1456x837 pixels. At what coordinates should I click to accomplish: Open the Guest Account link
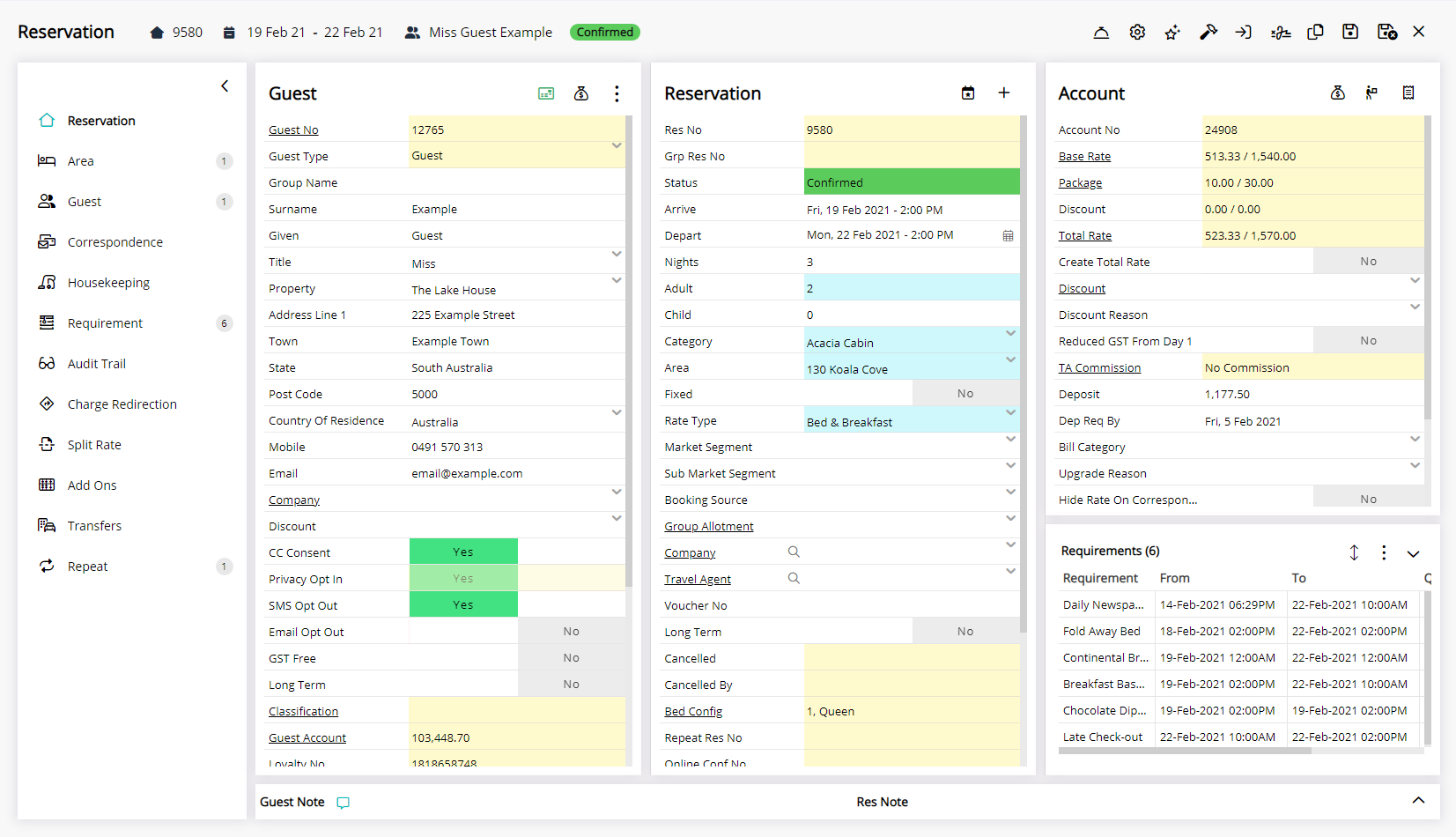point(307,737)
